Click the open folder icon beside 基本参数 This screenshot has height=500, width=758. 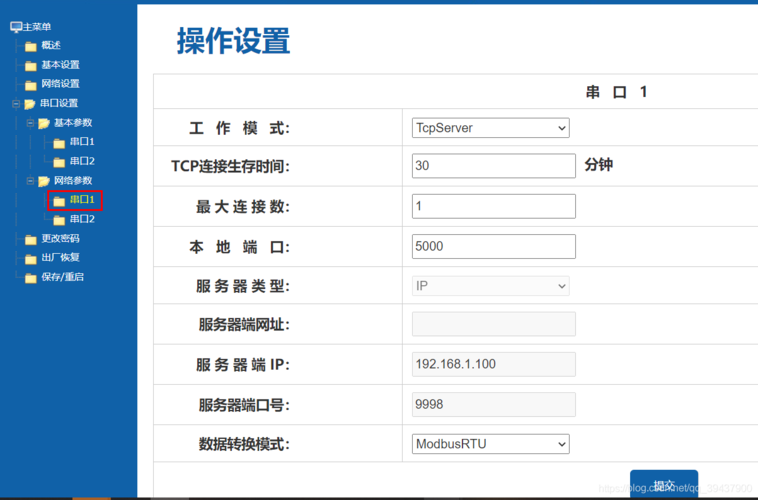pyautogui.click(x=44, y=123)
